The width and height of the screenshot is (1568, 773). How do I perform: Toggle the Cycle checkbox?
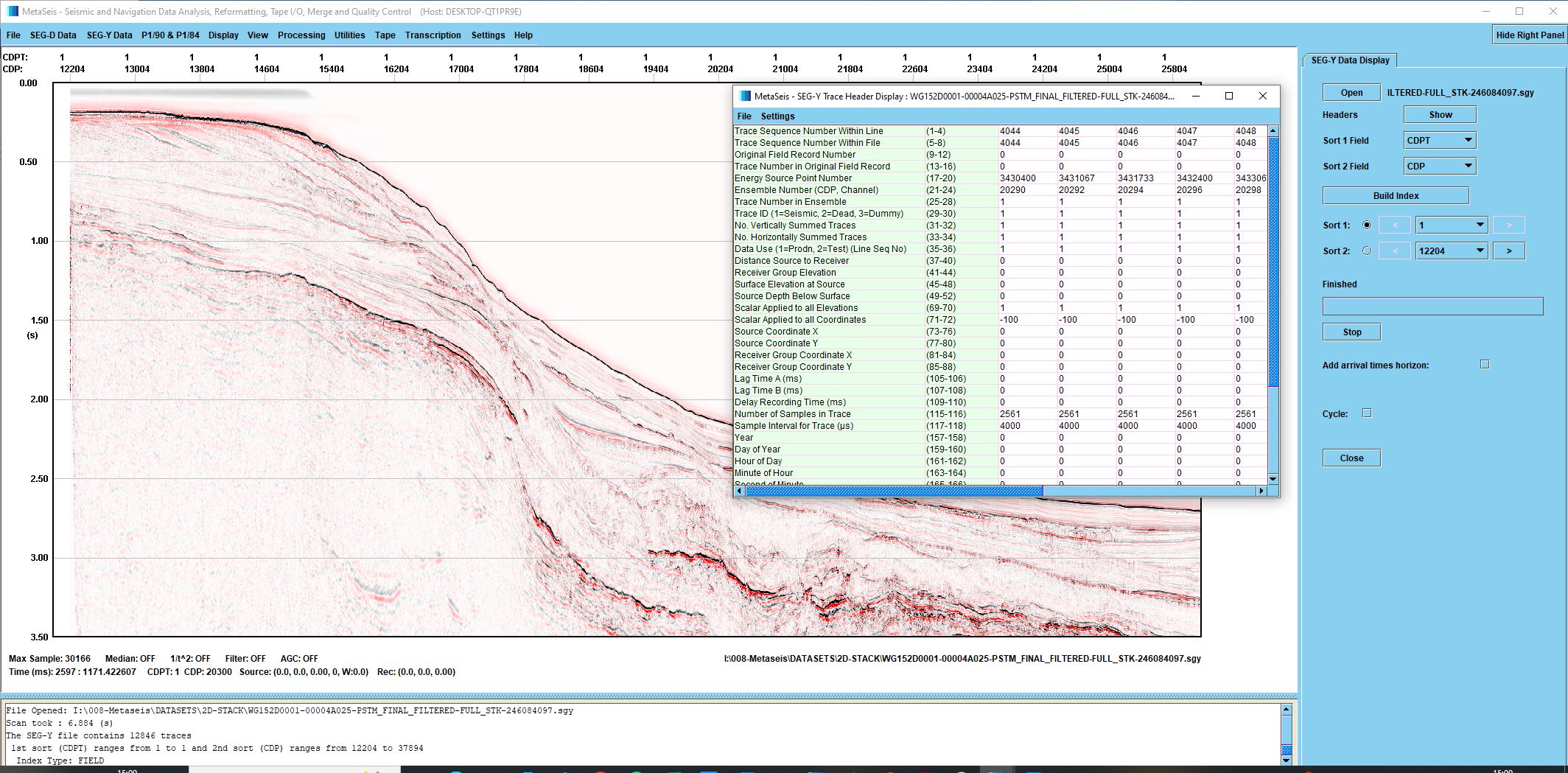tap(1367, 413)
